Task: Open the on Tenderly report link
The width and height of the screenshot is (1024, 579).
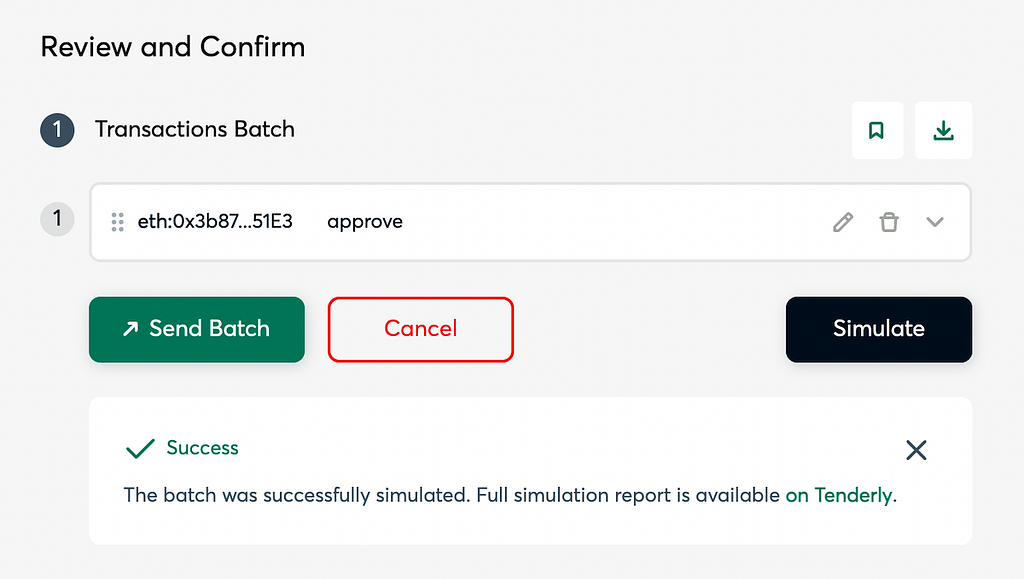Action: [839, 495]
